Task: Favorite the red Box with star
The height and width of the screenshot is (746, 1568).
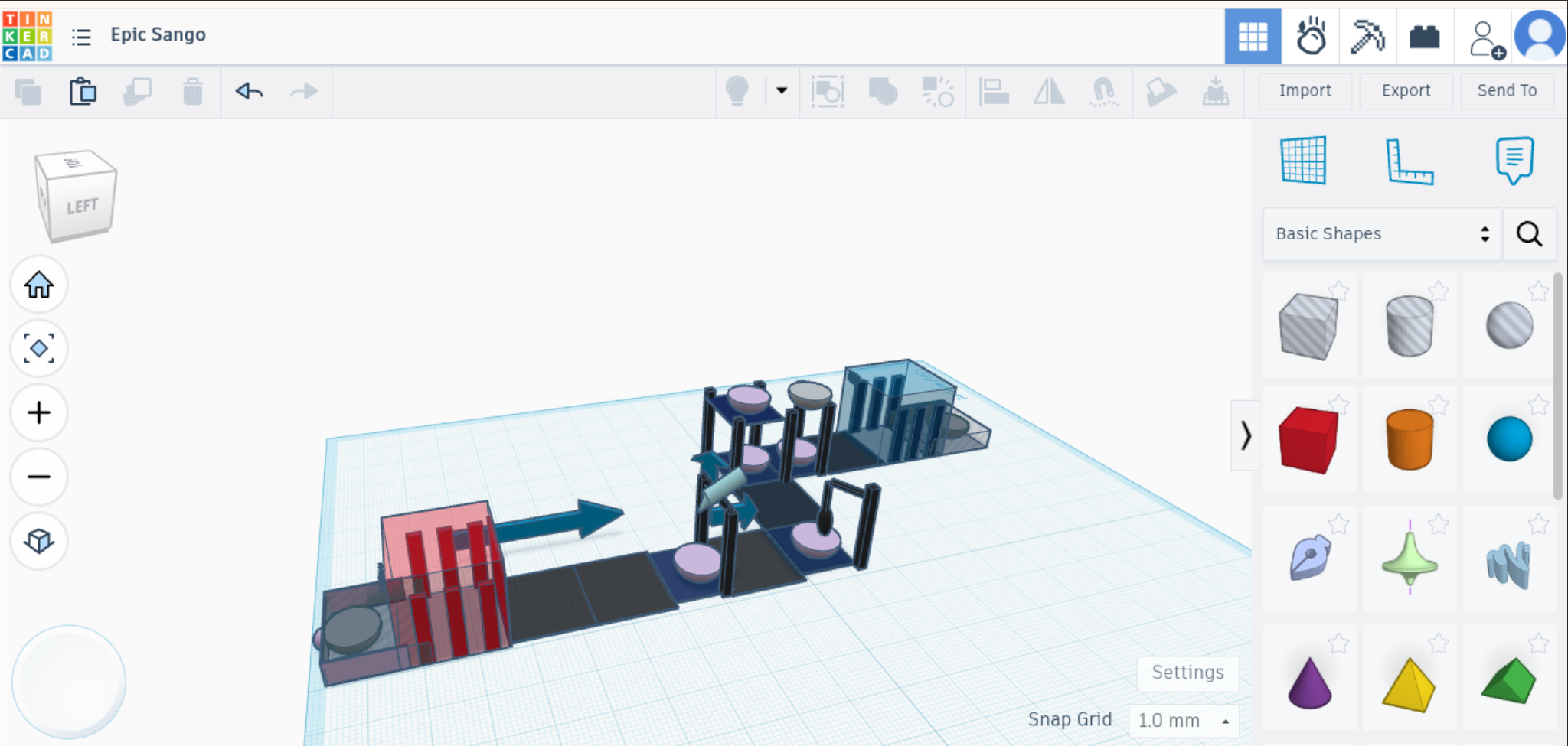Action: click(x=1338, y=404)
